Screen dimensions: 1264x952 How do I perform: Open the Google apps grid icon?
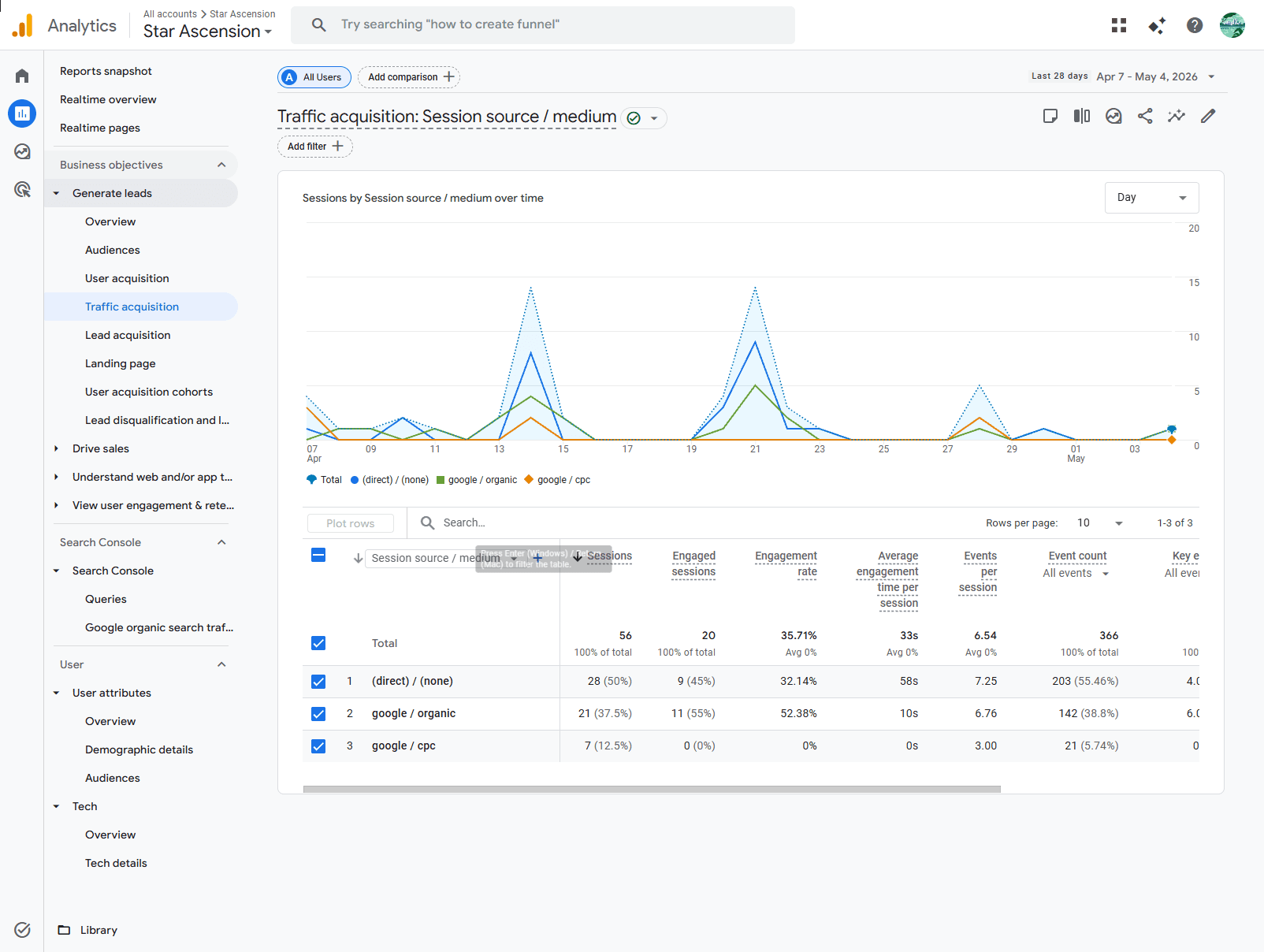[1119, 25]
